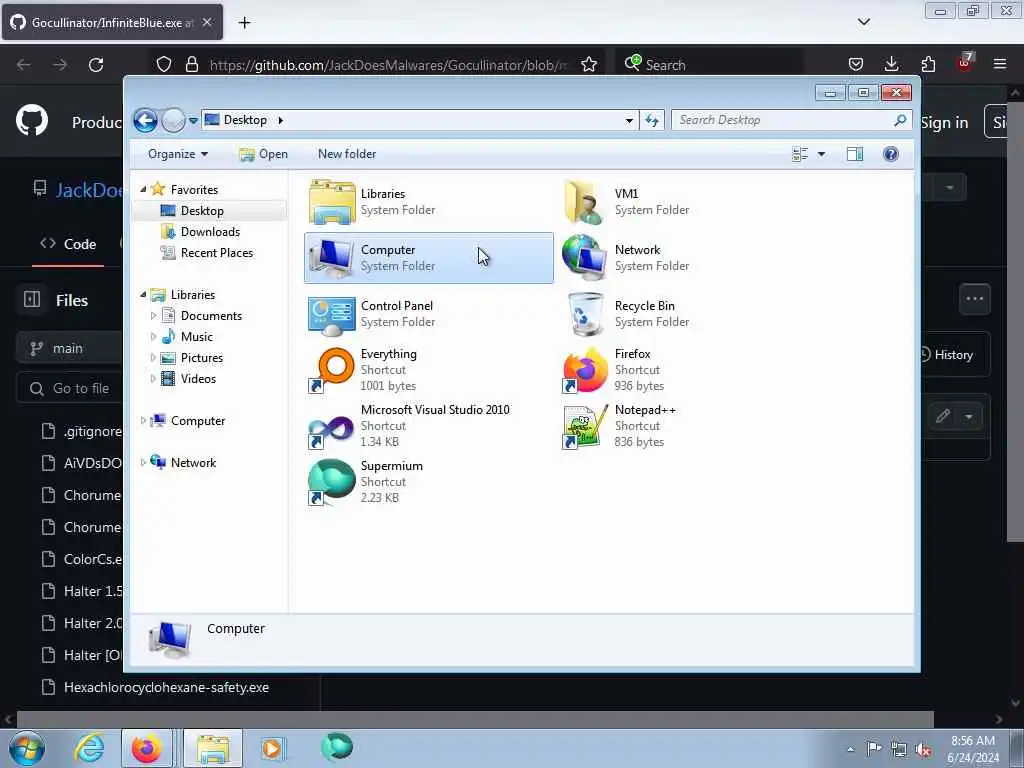Create a New folder
The image size is (1024, 768).
[x=347, y=154]
